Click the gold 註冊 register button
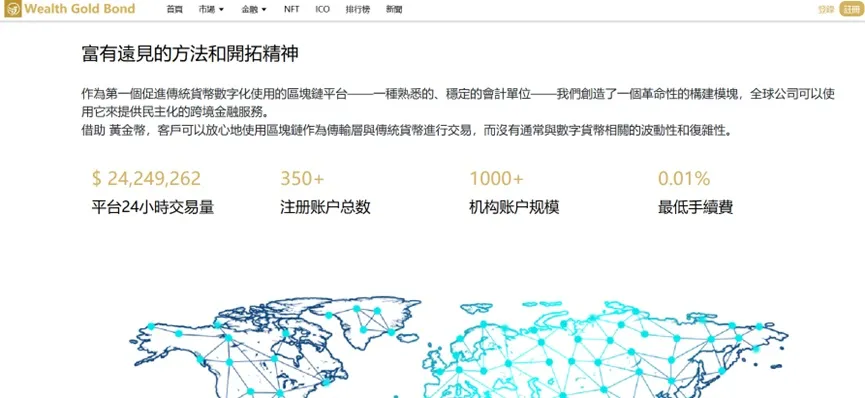The height and width of the screenshot is (398, 865). click(851, 9)
